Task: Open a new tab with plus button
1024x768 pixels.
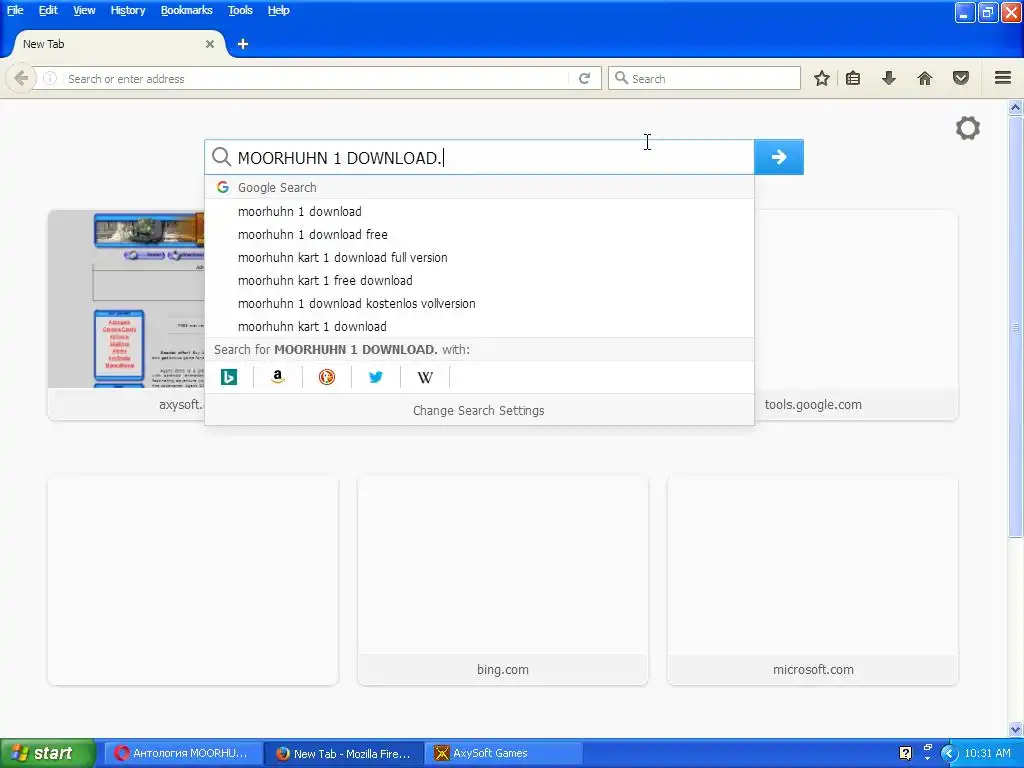Action: [x=243, y=44]
